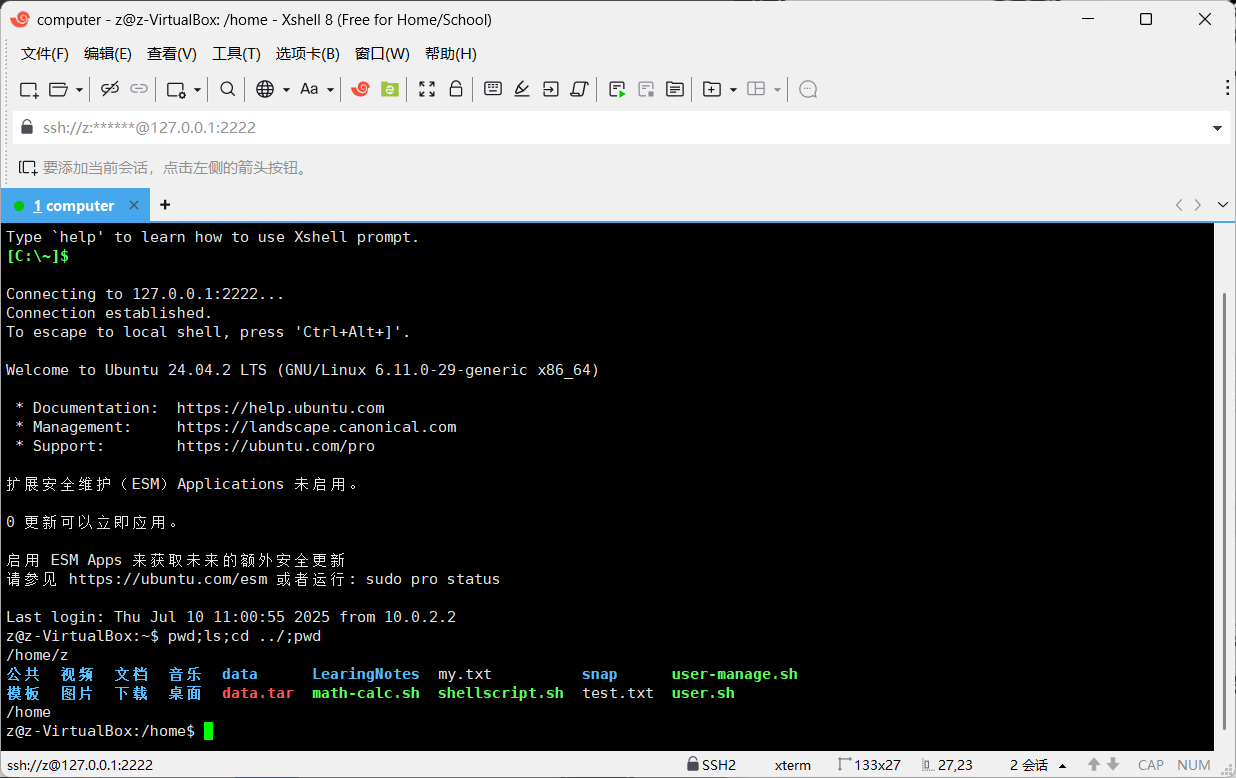The image size is (1236, 778).
Task: Go to previous tab with left chevron
Action: click(1179, 205)
